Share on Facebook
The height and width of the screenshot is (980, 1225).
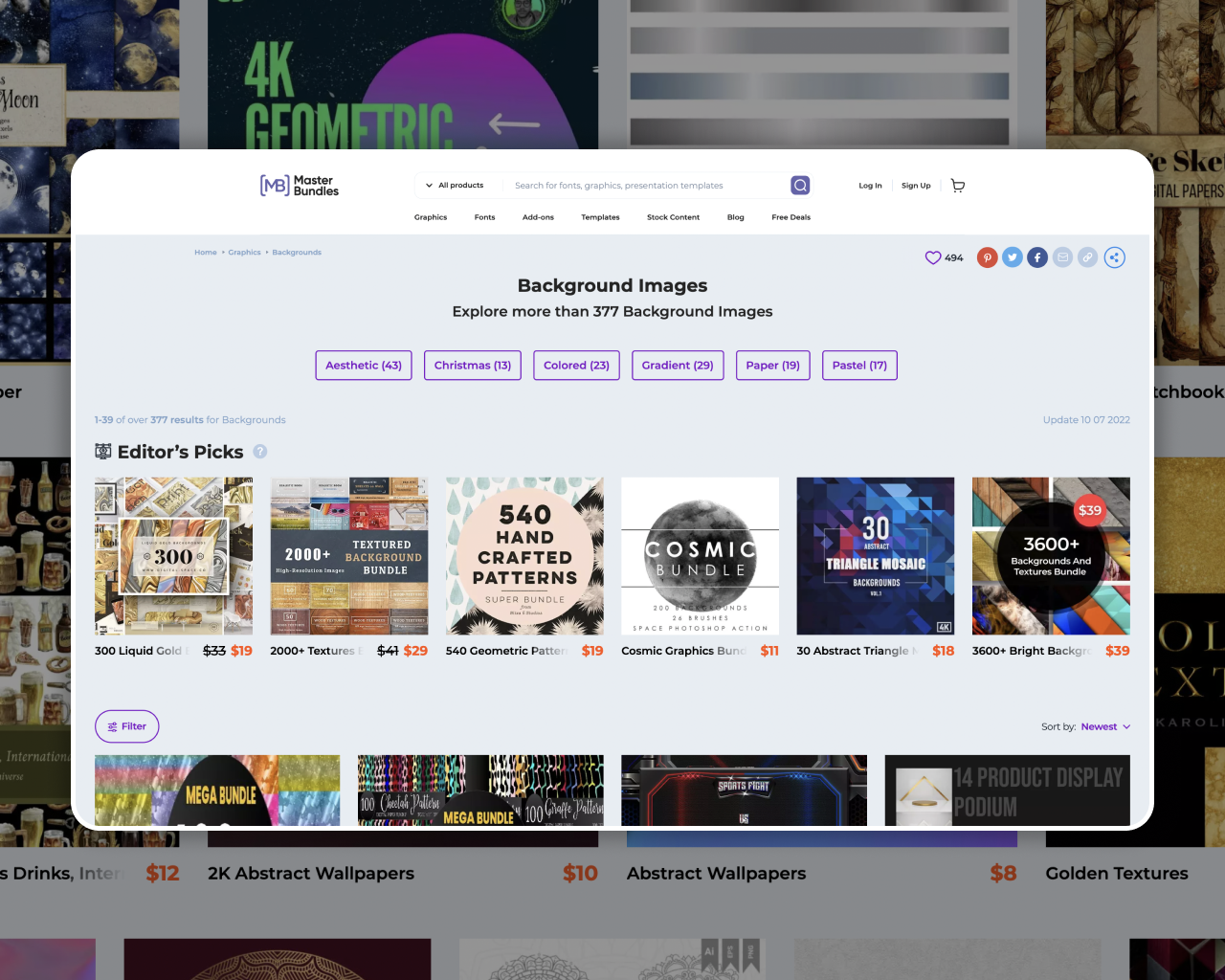pos(1037,257)
